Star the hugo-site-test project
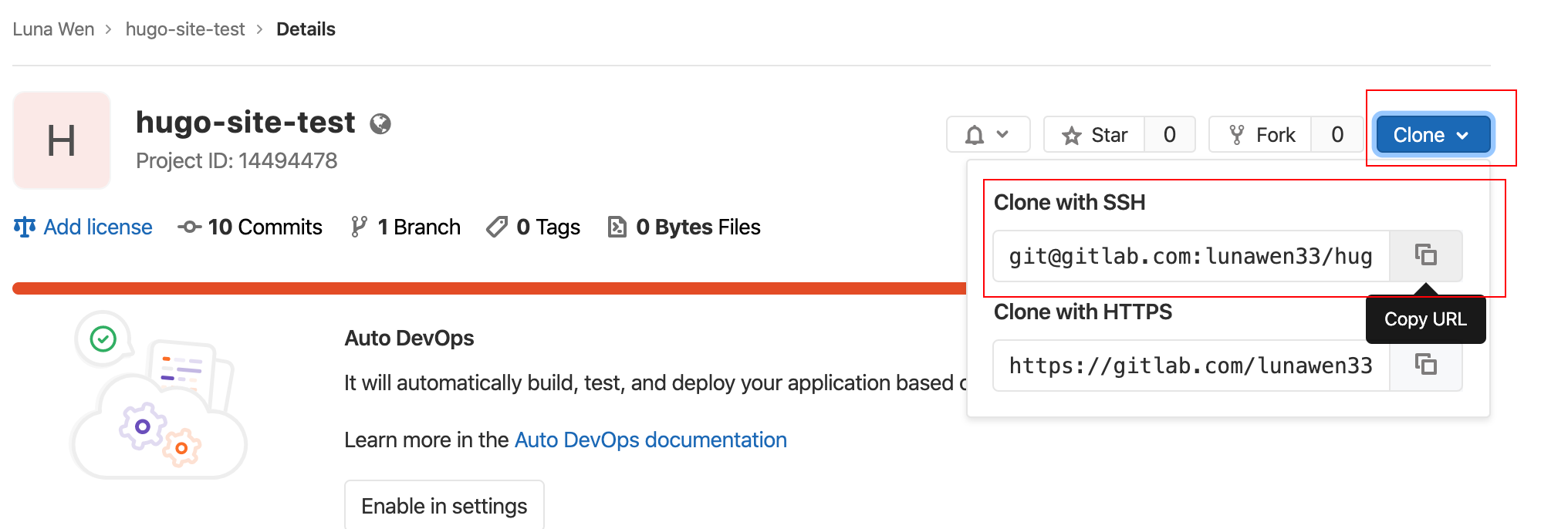Image resolution: width=1568 pixels, height=529 pixels. (1094, 135)
